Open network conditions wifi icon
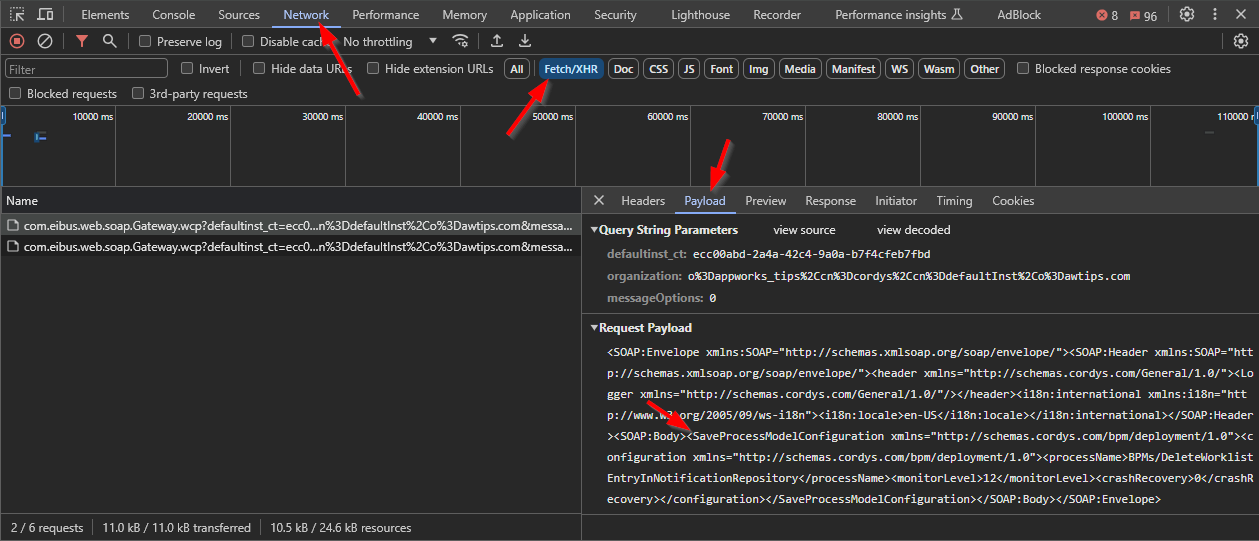Screen dimensions: 1259x541 [461, 41]
